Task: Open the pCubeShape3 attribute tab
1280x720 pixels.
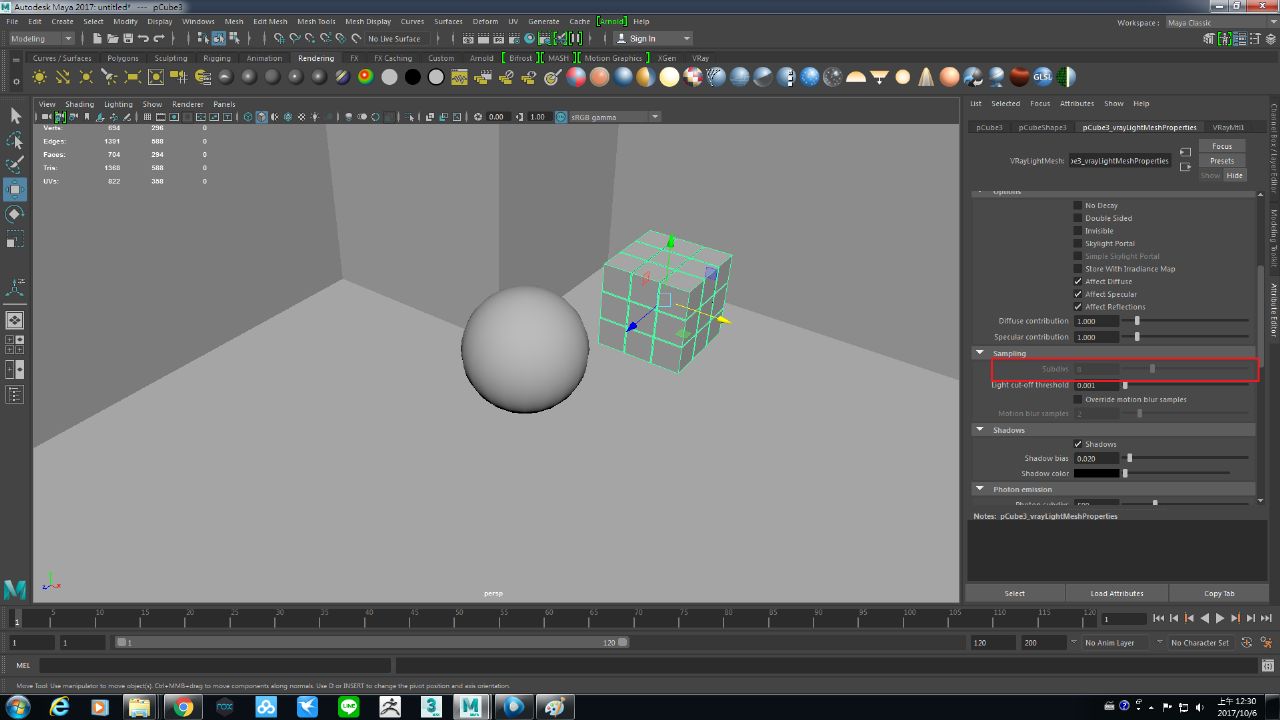Action: [x=1043, y=127]
